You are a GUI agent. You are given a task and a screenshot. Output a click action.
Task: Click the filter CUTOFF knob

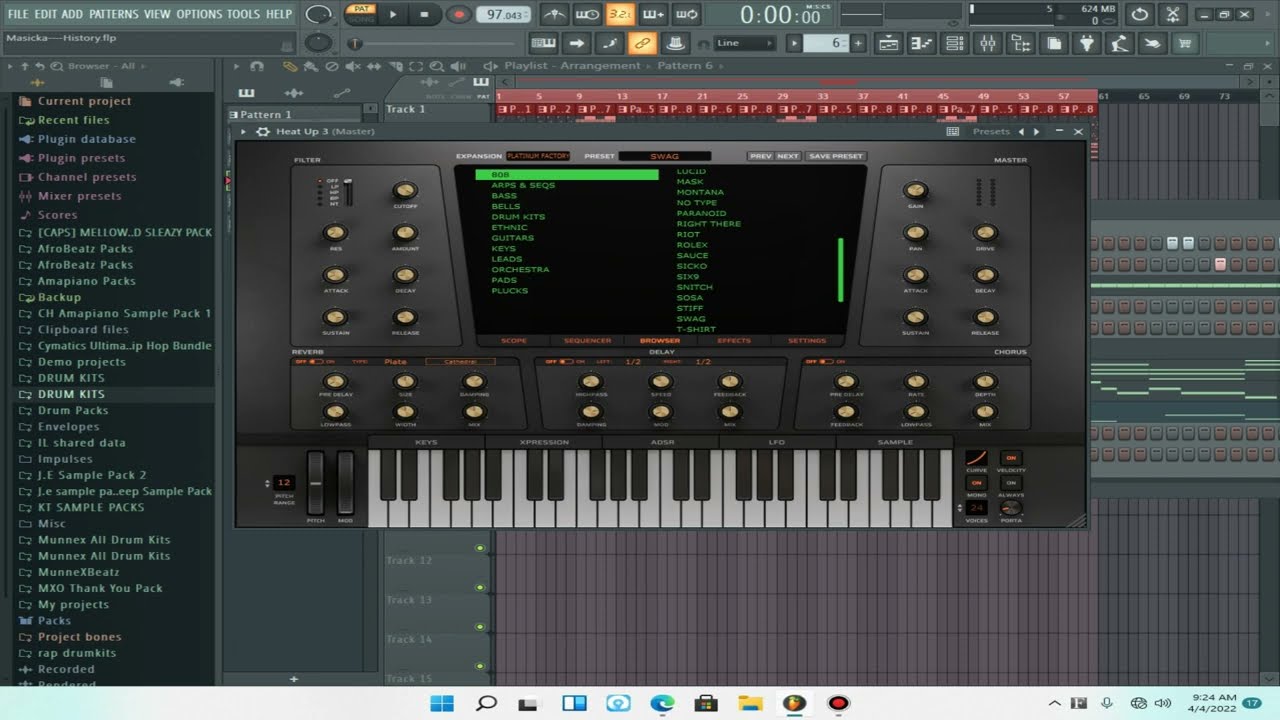tap(405, 191)
